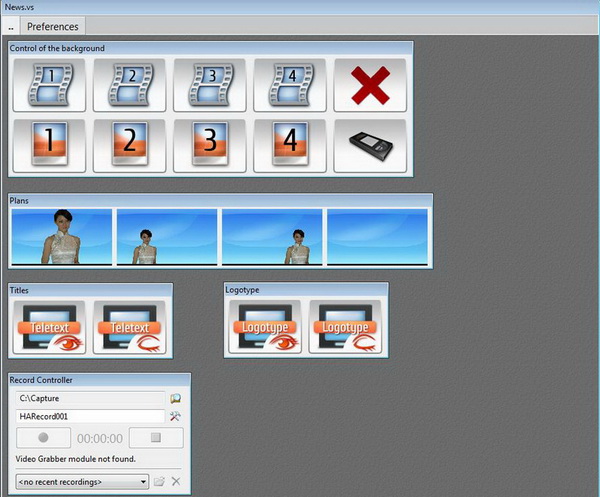Remove background with the red X

click(x=370, y=85)
